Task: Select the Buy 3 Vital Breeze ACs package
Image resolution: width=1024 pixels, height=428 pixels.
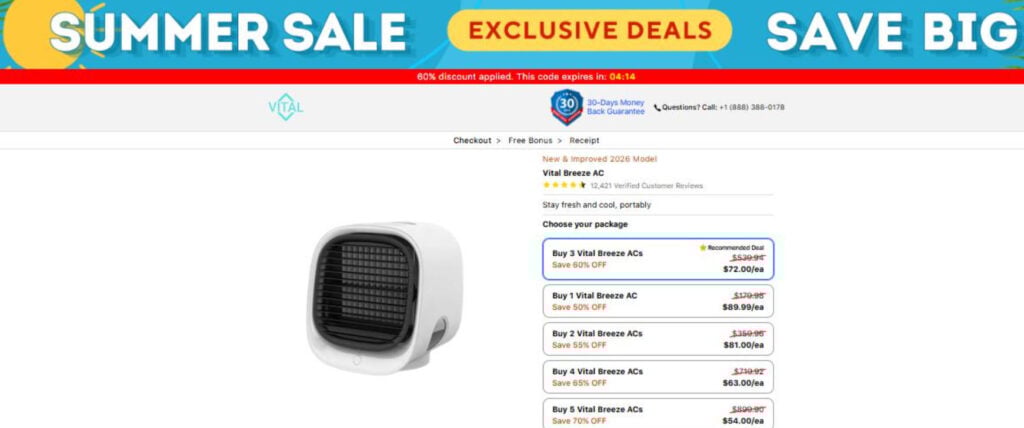Action: pyautogui.click(x=658, y=259)
